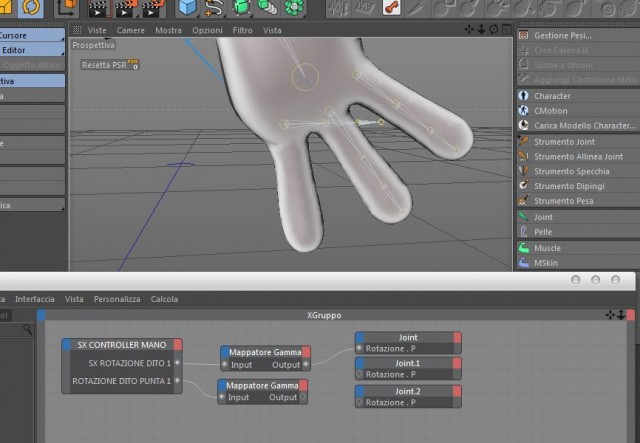Open the Opzioni viewport menu
This screenshot has height=443, width=640.
point(207,30)
